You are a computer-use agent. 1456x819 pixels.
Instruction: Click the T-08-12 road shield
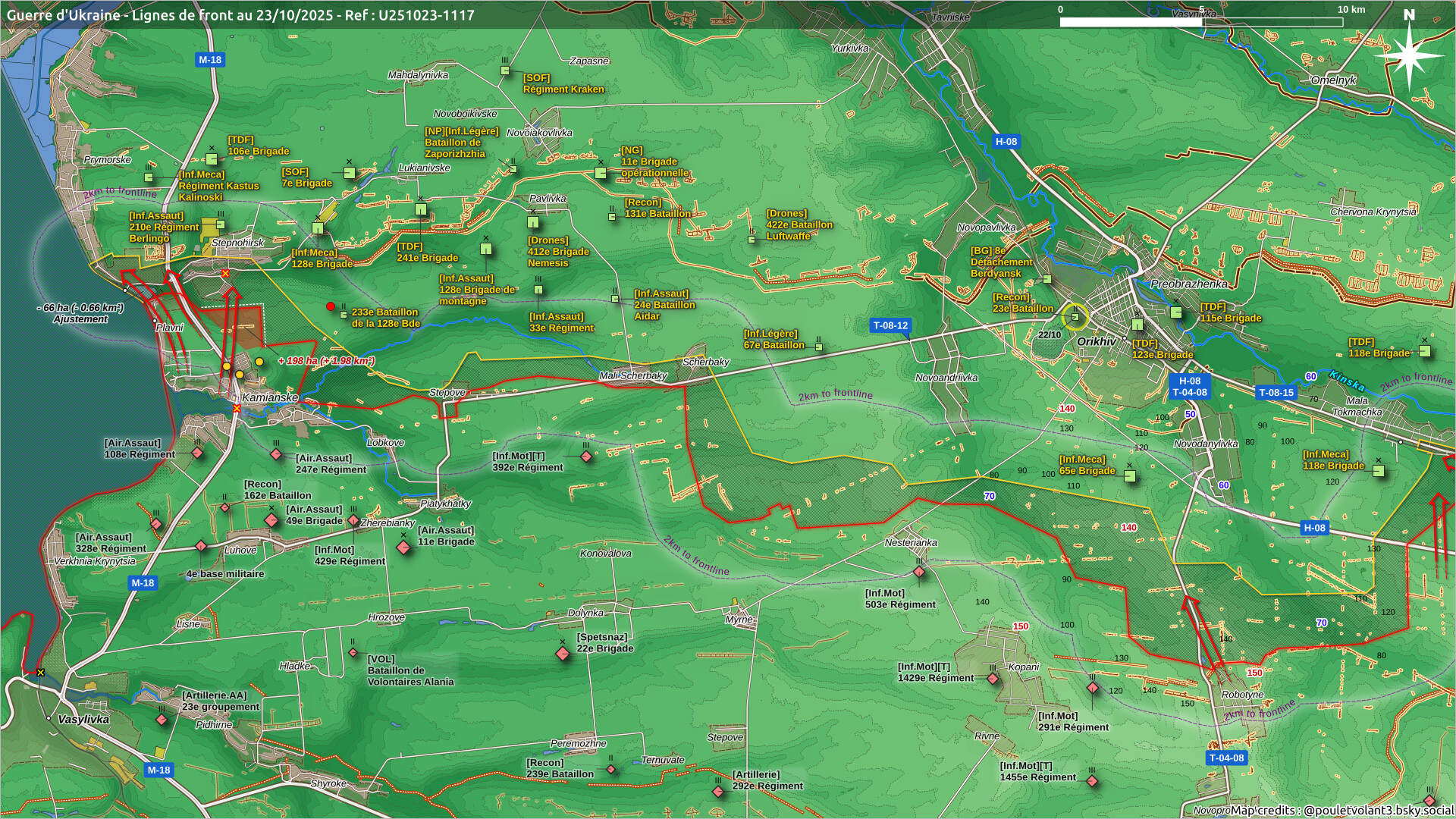890,325
